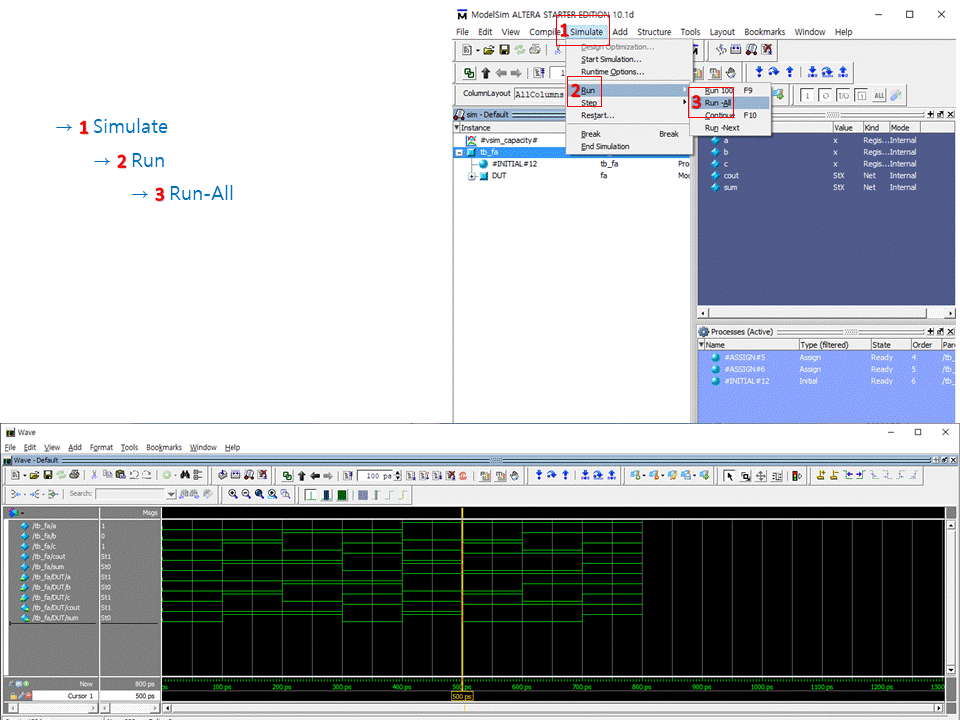
Task: Click the Step Over curved arrow icon in Wave
Action: (552, 475)
